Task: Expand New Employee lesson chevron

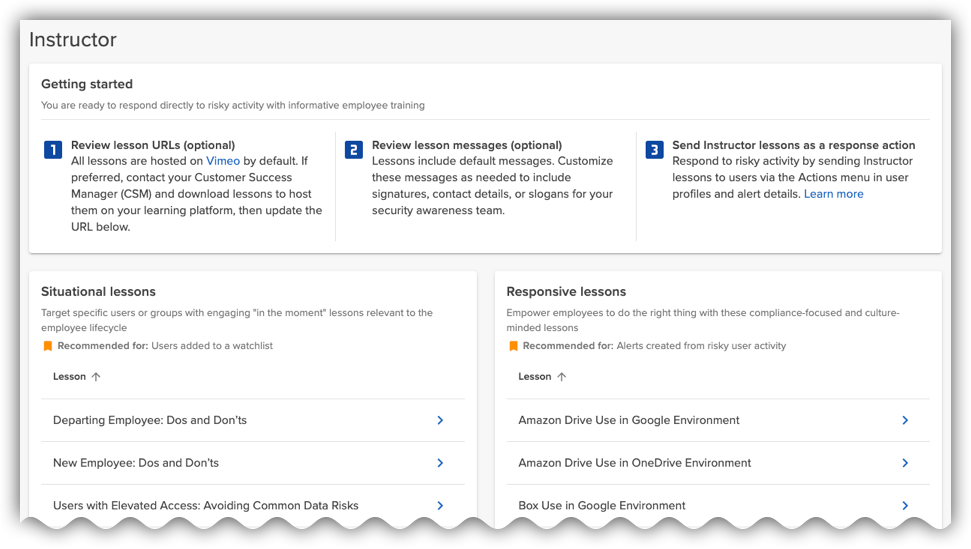Action: (440, 463)
